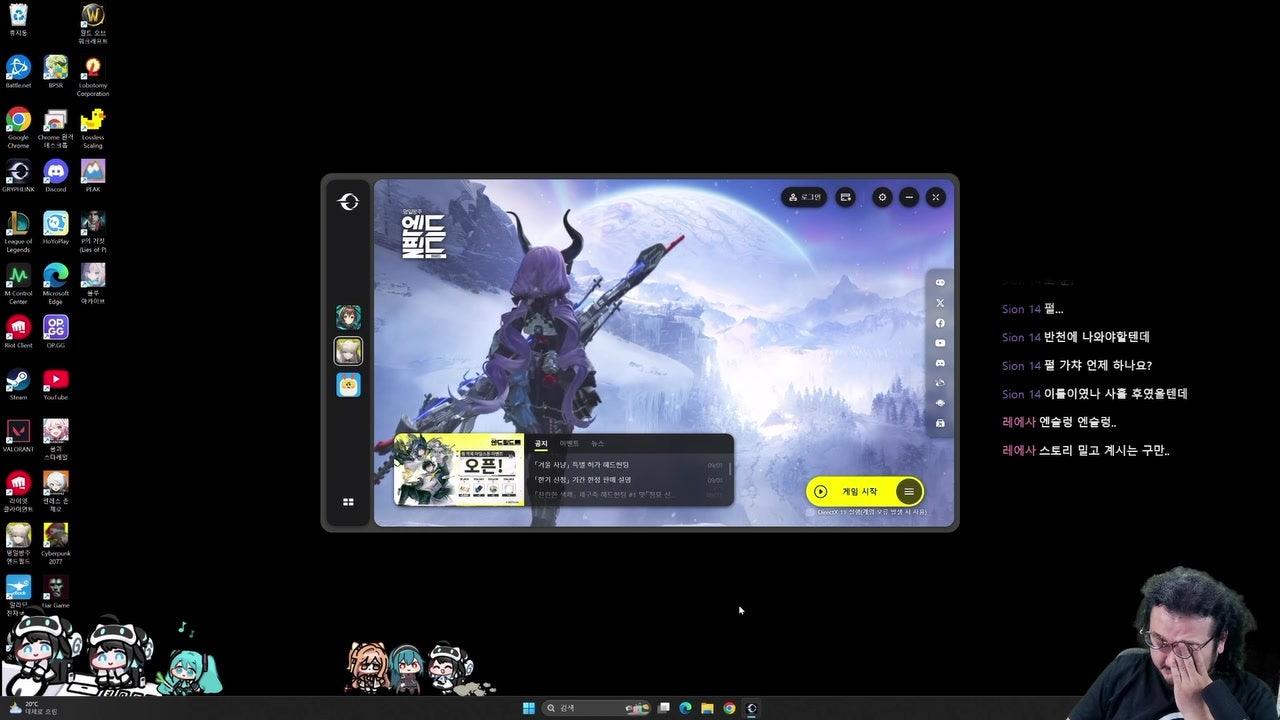
Task: Select the BPSR desktop icon
Action: [x=56, y=71]
